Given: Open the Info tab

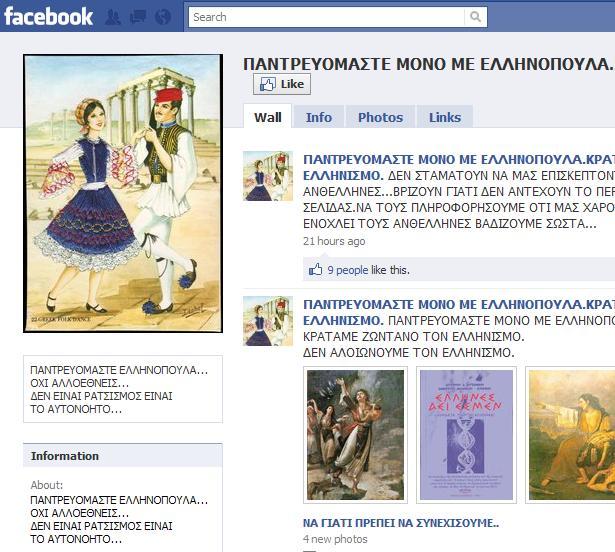Looking at the screenshot, I should pos(318,117).
